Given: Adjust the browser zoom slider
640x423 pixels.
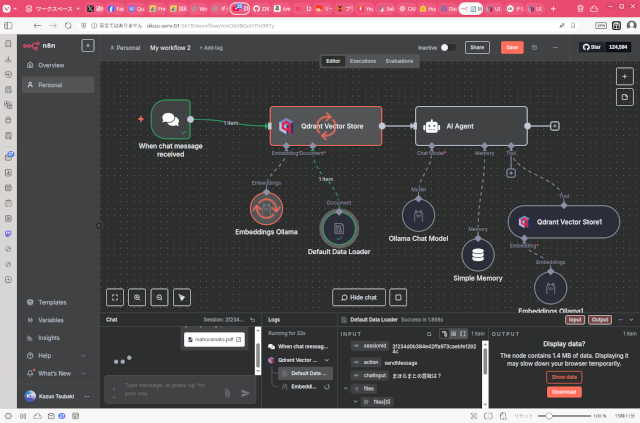Looking at the screenshot, I should click(x=549, y=416).
